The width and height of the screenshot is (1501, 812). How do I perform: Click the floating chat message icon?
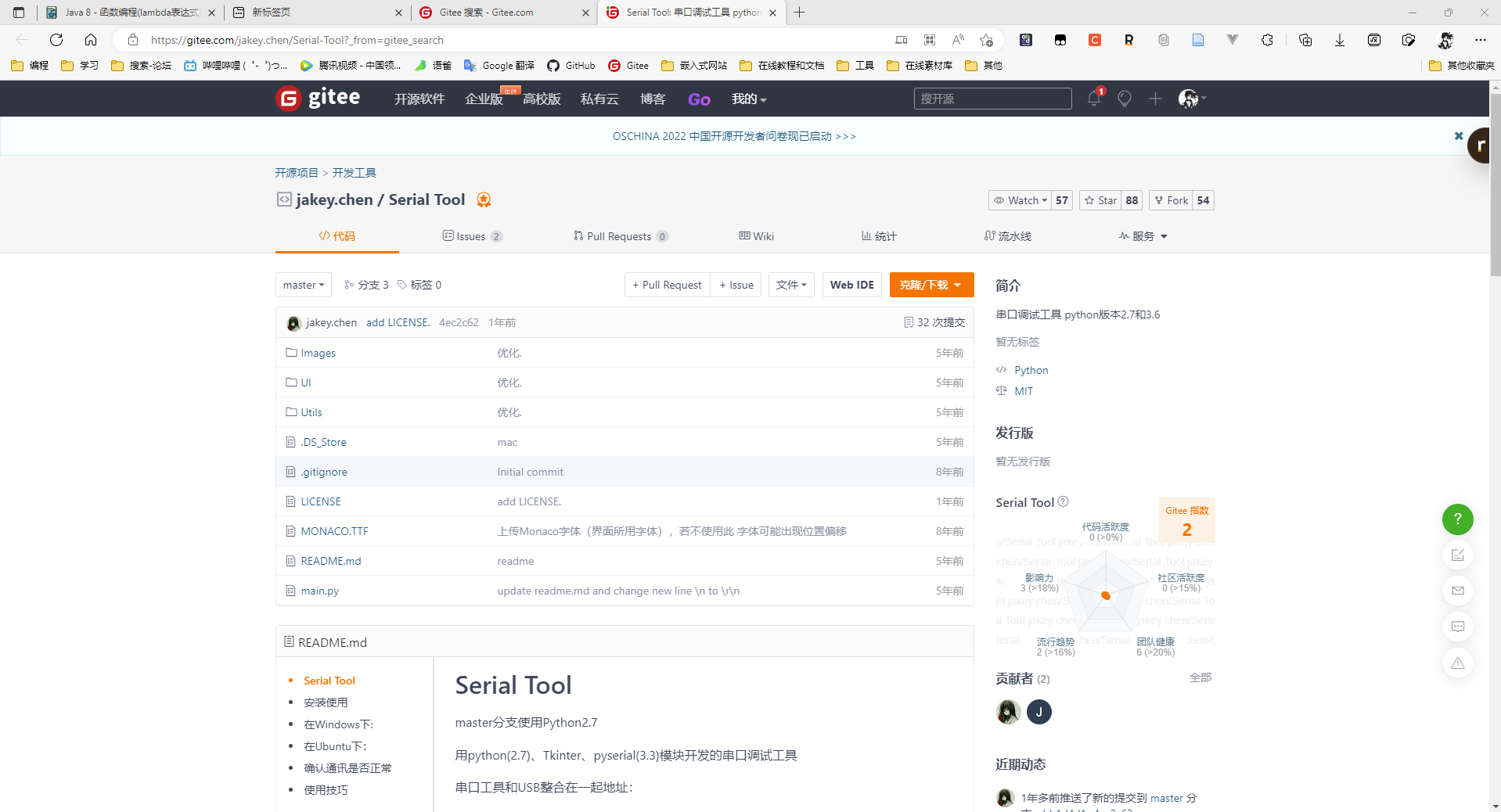click(x=1457, y=627)
